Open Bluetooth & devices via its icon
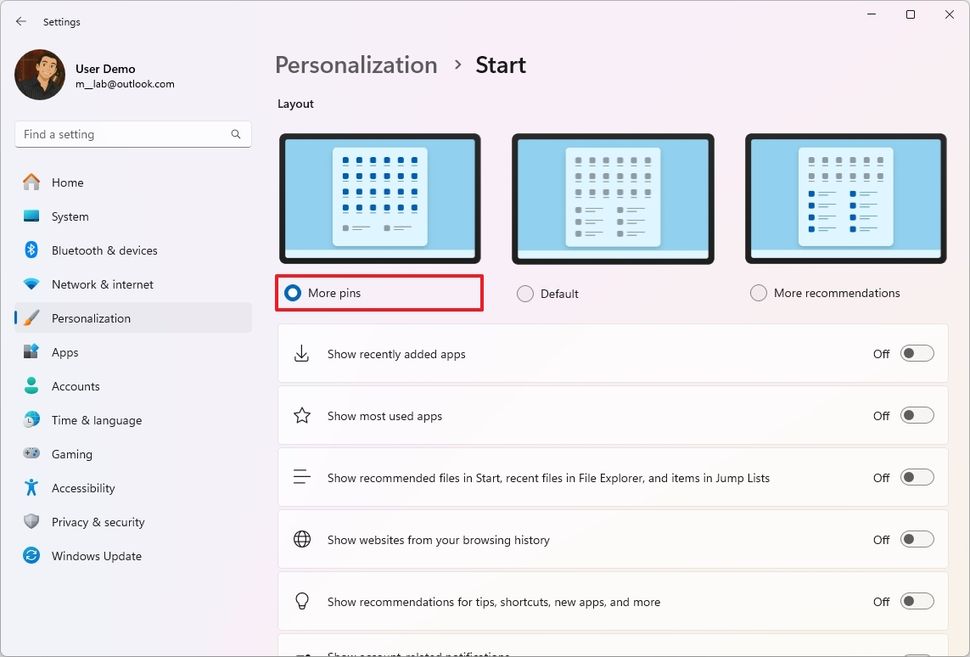The width and height of the screenshot is (970, 657). click(x=32, y=251)
